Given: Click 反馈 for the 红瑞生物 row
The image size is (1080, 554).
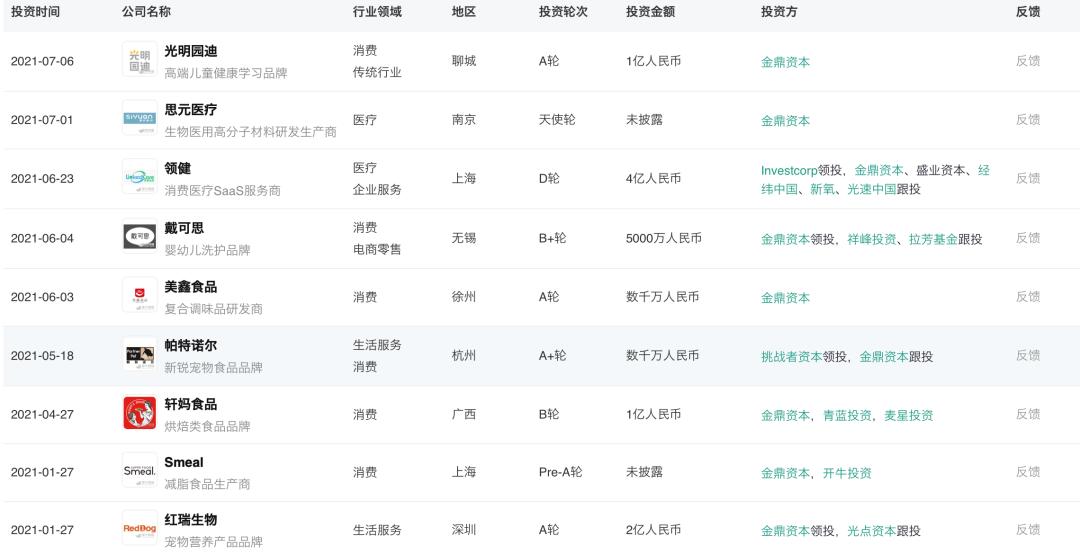Looking at the screenshot, I should tap(1028, 530).
